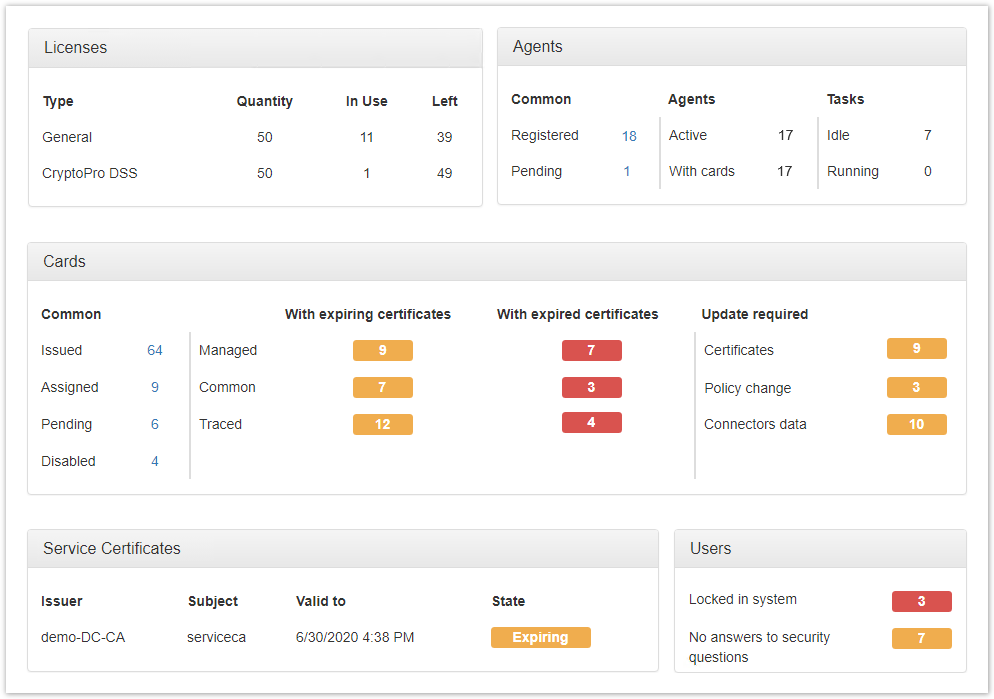Select the demo-DC-CA issuer entry
Image resolution: width=994 pixels, height=699 pixels.
(x=83, y=638)
